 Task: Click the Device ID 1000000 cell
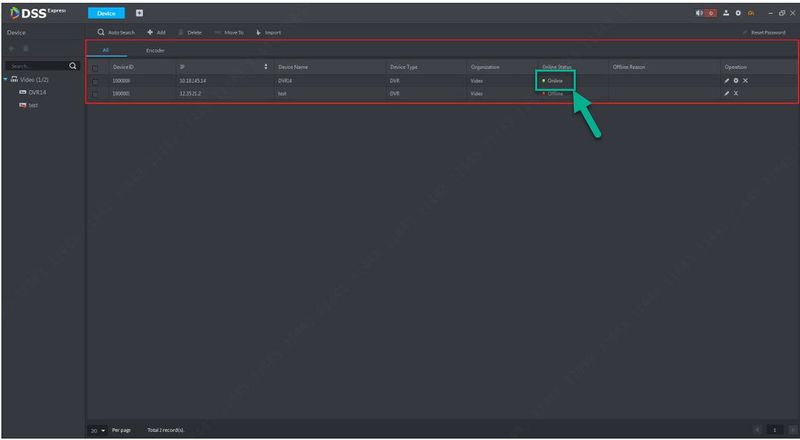point(121,81)
